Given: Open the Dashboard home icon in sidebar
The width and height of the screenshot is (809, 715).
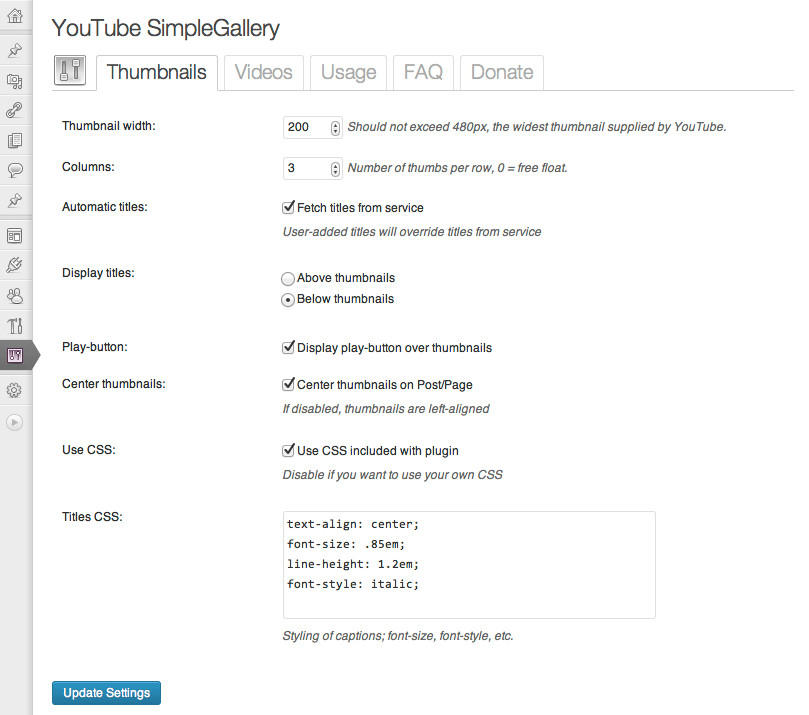Looking at the screenshot, I should point(15,16).
